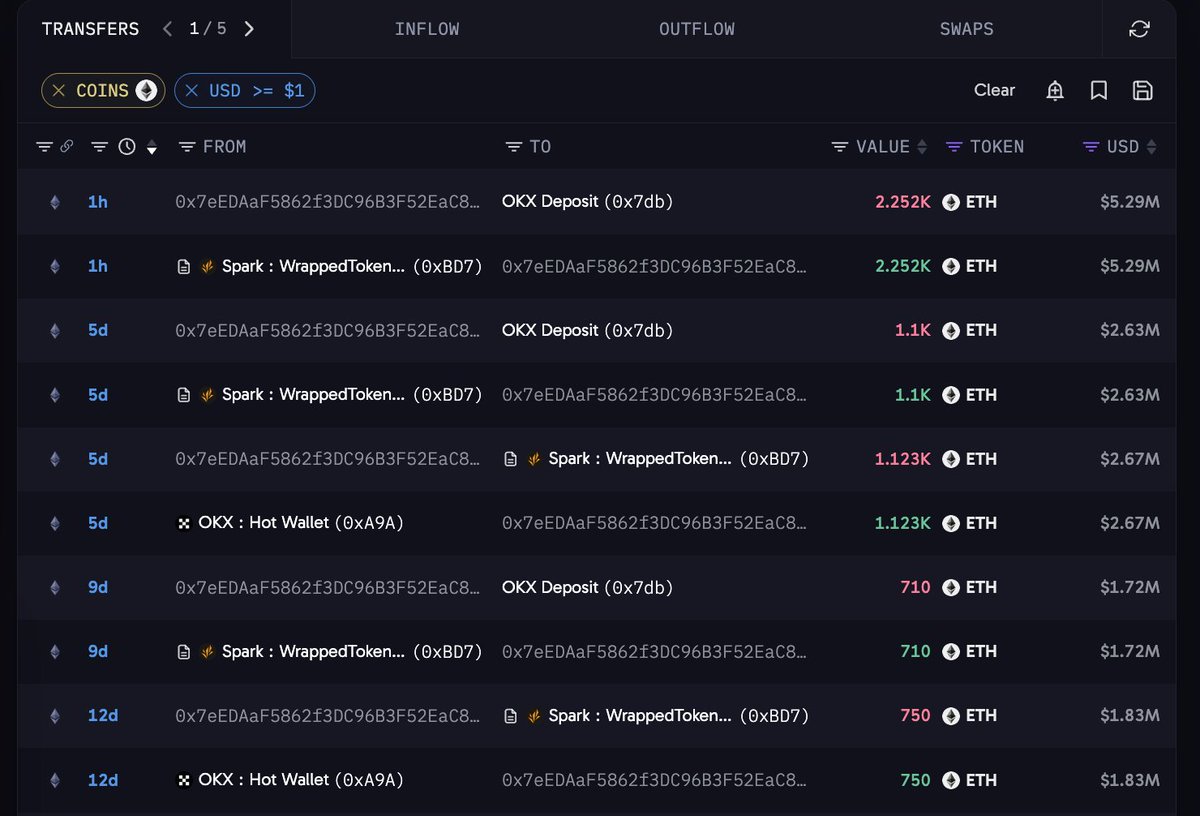The image size is (1200, 816).
Task: Create an alert with the bell icon
Action: click(x=1055, y=91)
